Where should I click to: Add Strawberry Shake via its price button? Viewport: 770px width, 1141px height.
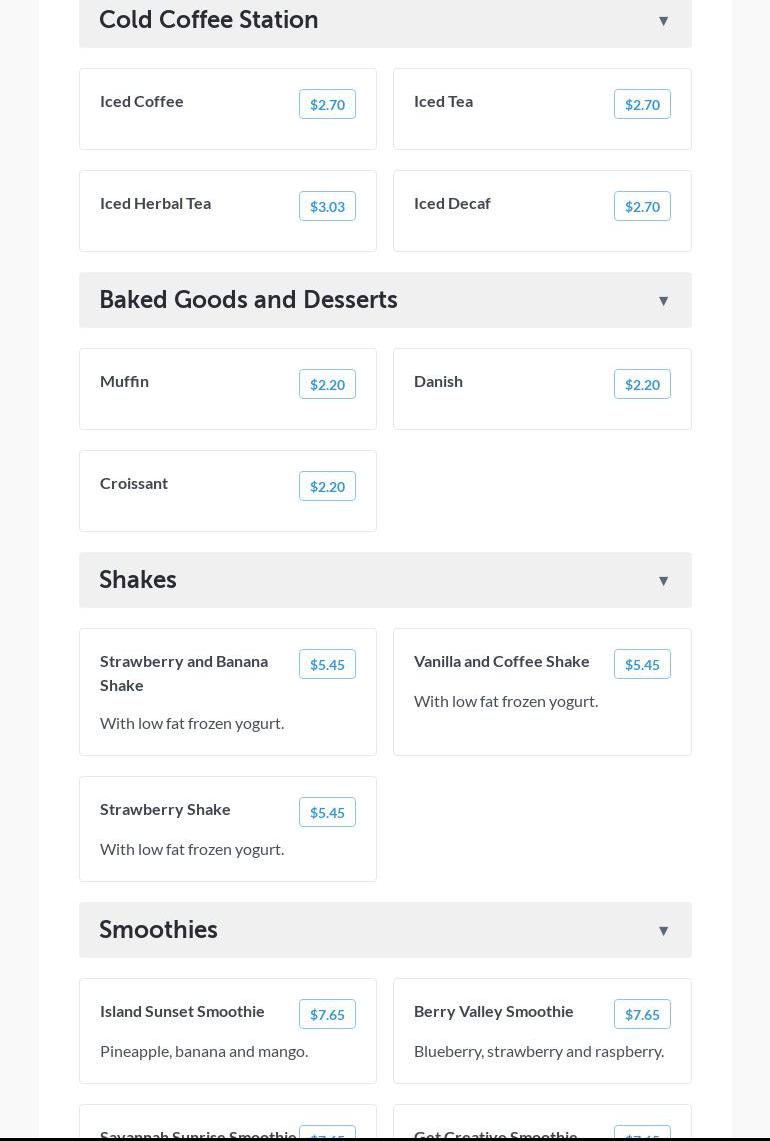(327, 812)
